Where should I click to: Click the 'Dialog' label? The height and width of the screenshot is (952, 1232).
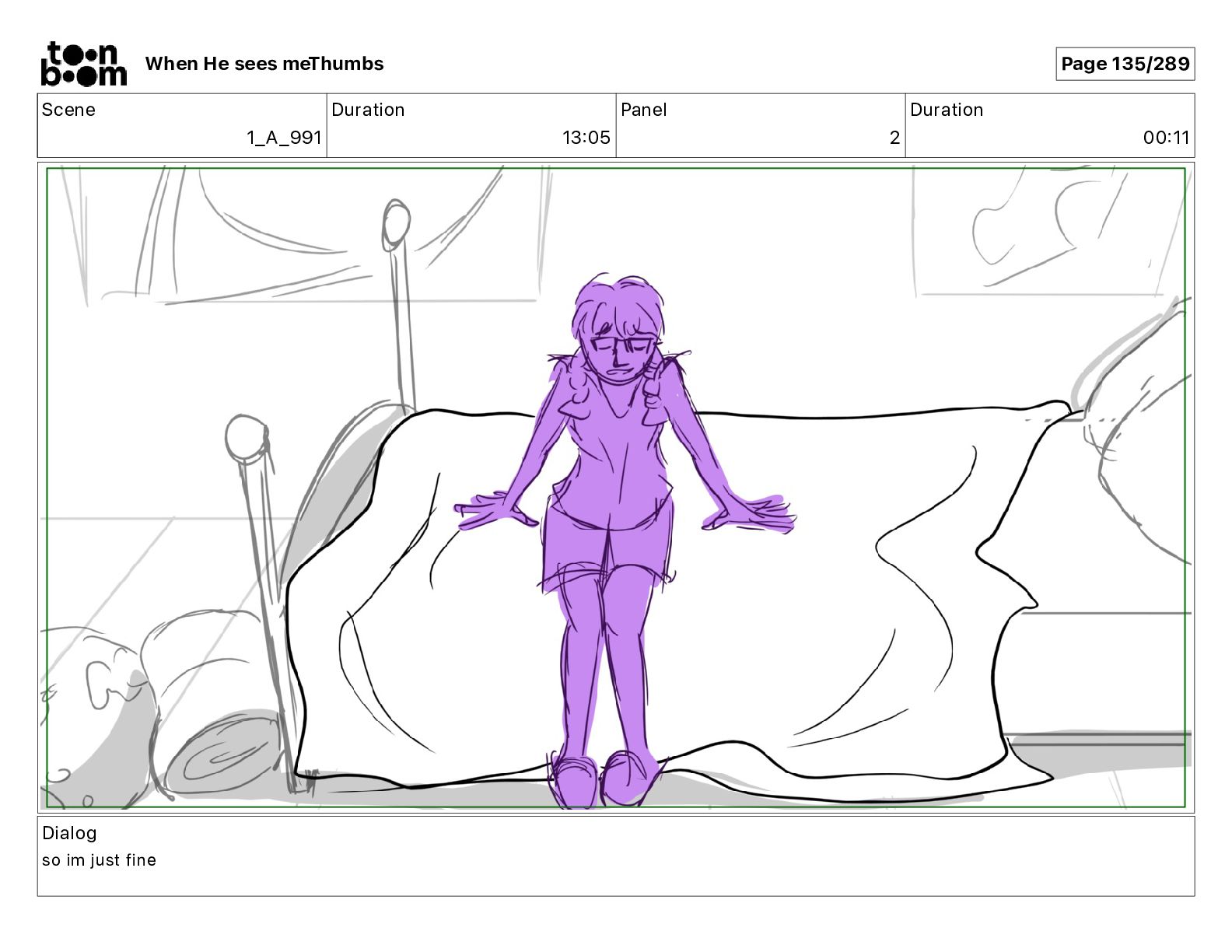point(69,833)
